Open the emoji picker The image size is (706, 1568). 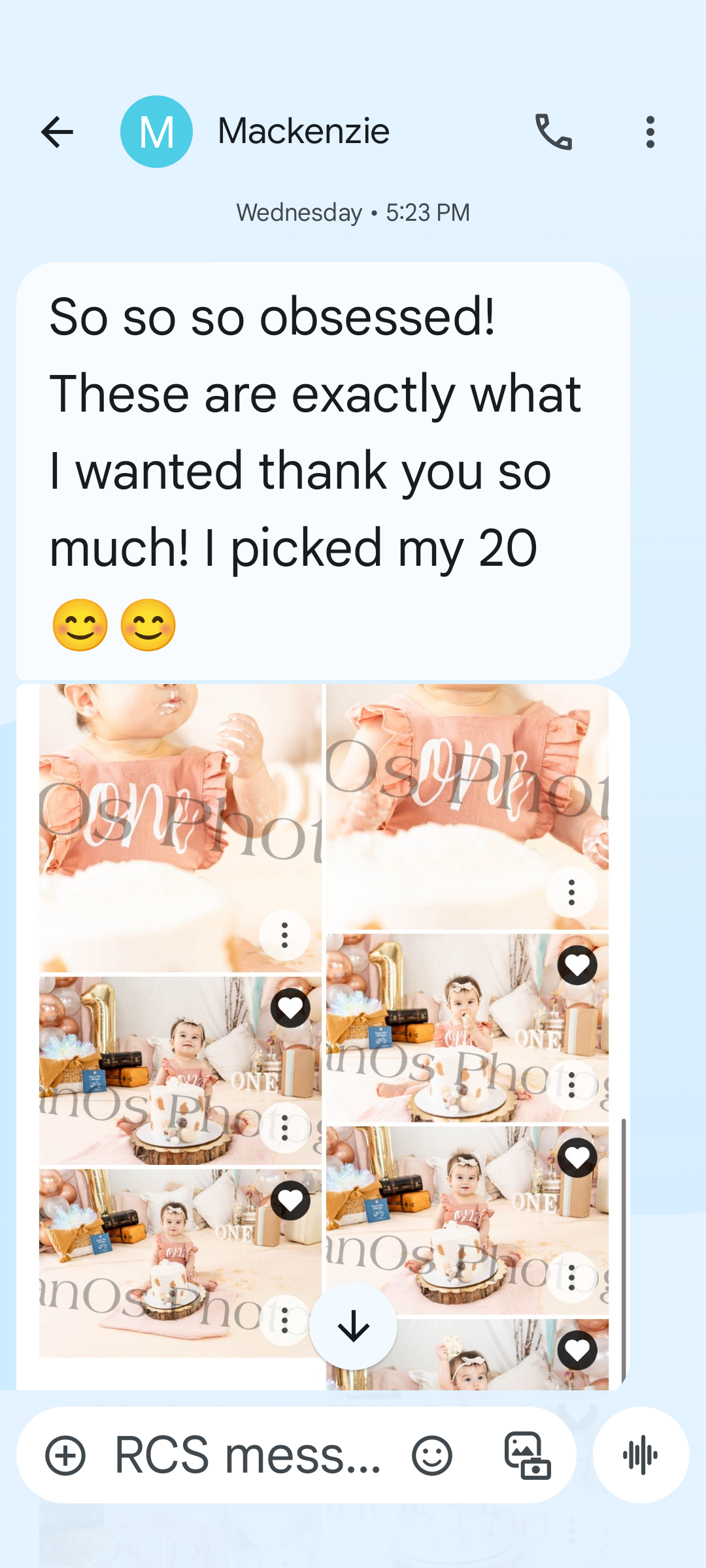tap(432, 1456)
